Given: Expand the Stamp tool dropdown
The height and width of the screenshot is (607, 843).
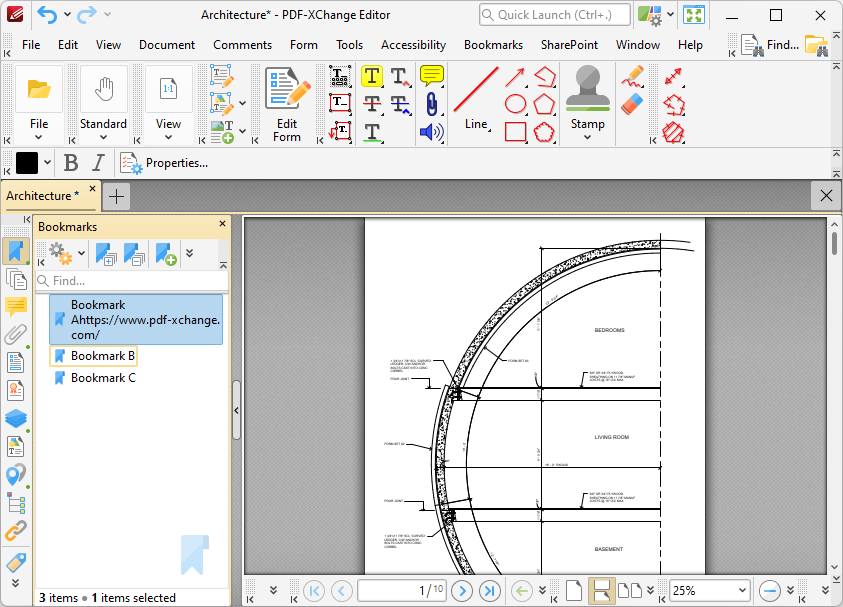Looking at the screenshot, I should 588,137.
